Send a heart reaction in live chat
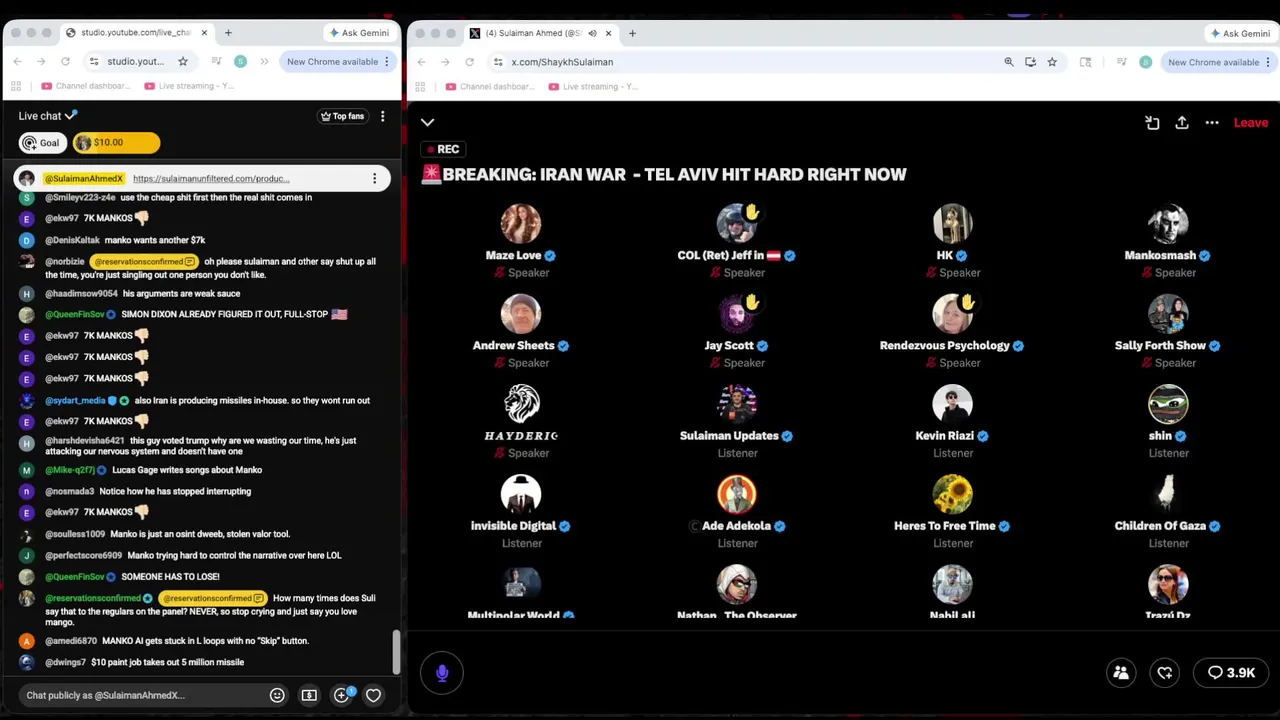Screen dimensions: 1280x720 tap(373, 695)
